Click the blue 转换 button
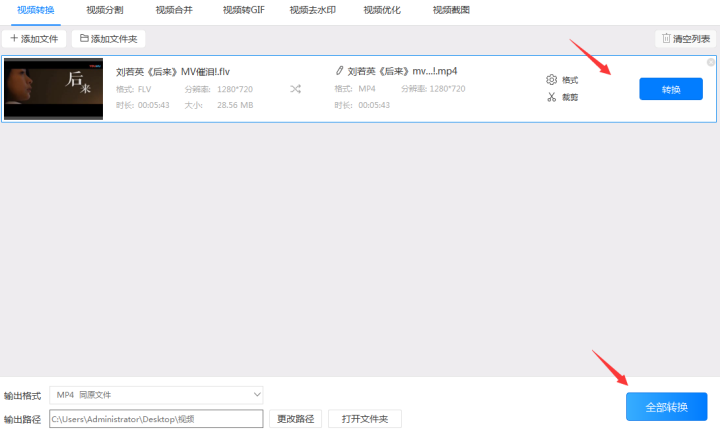This screenshot has width=720, height=432. pyautogui.click(x=671, y=89)
